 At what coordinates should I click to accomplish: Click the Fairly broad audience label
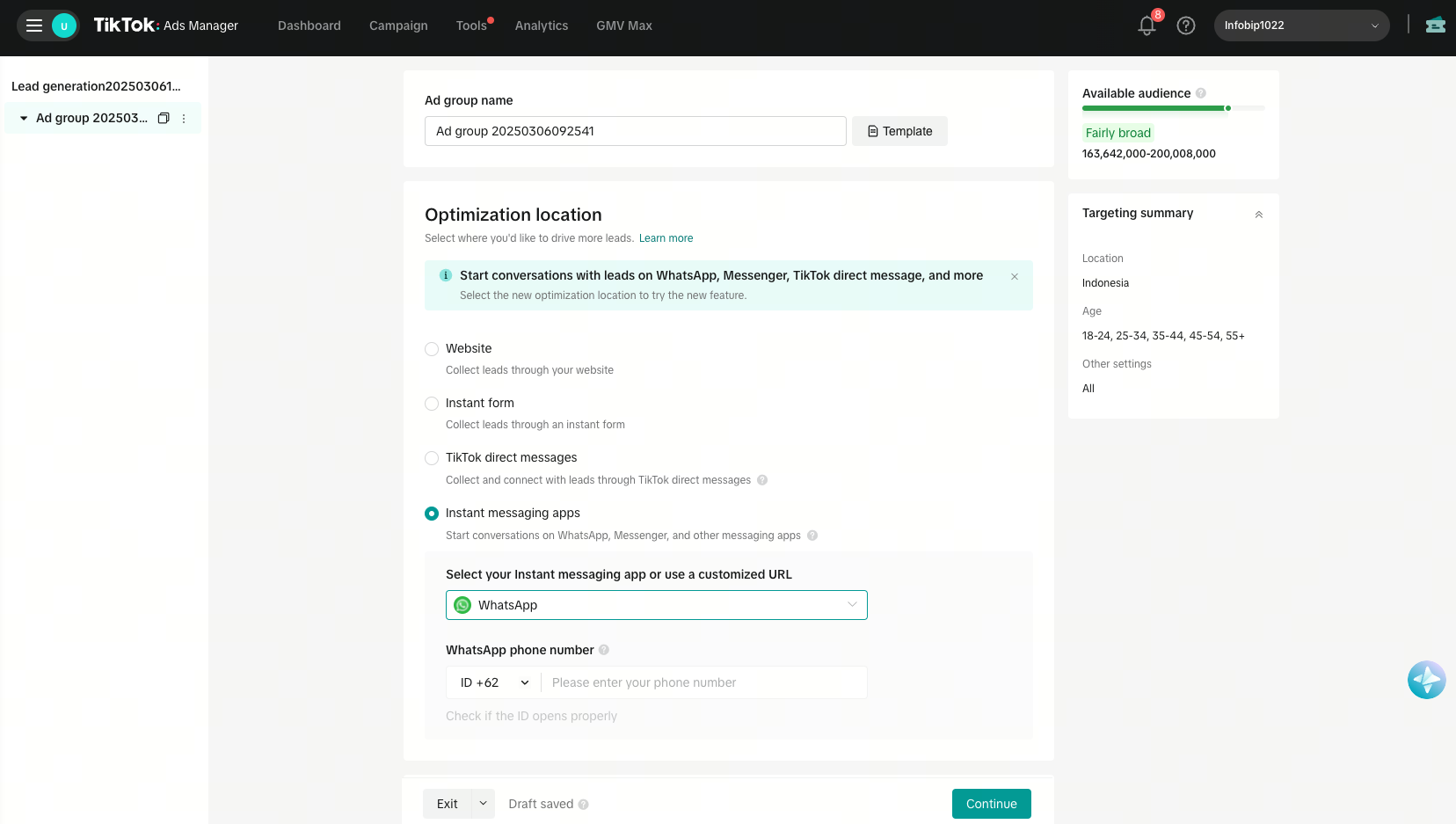tap(1118, 133)
